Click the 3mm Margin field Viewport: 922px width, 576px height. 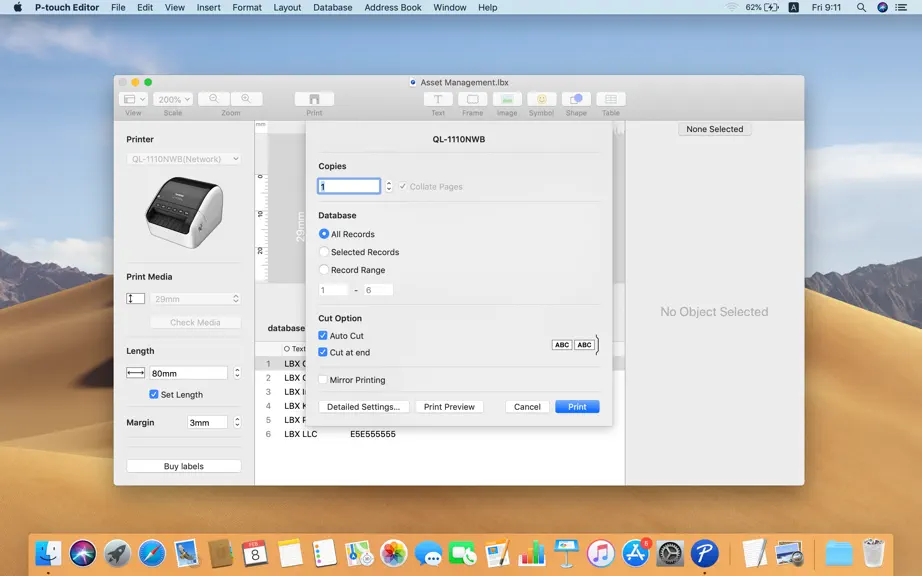[x=207, y=422]
